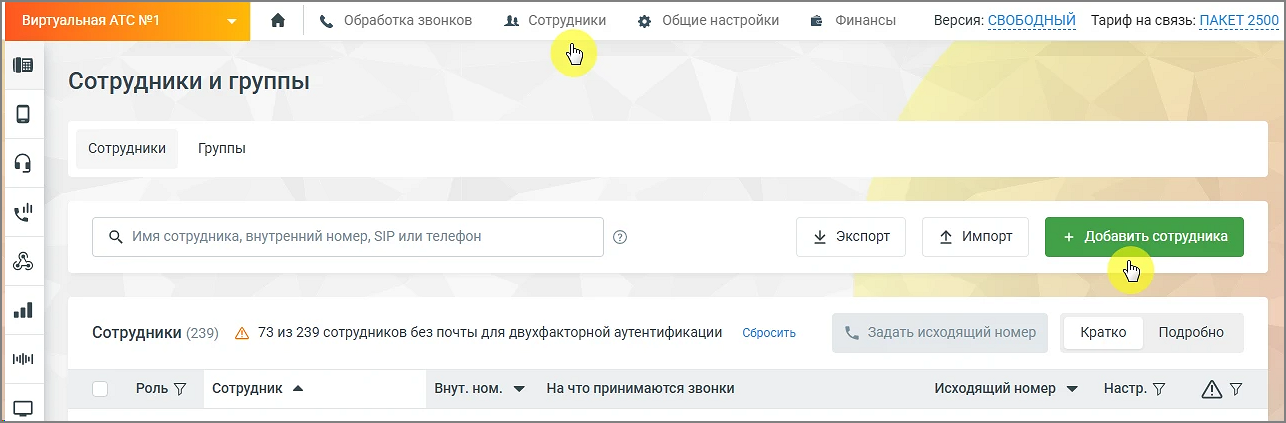Click the warning triangle column icon

(x=1212, y=389)
